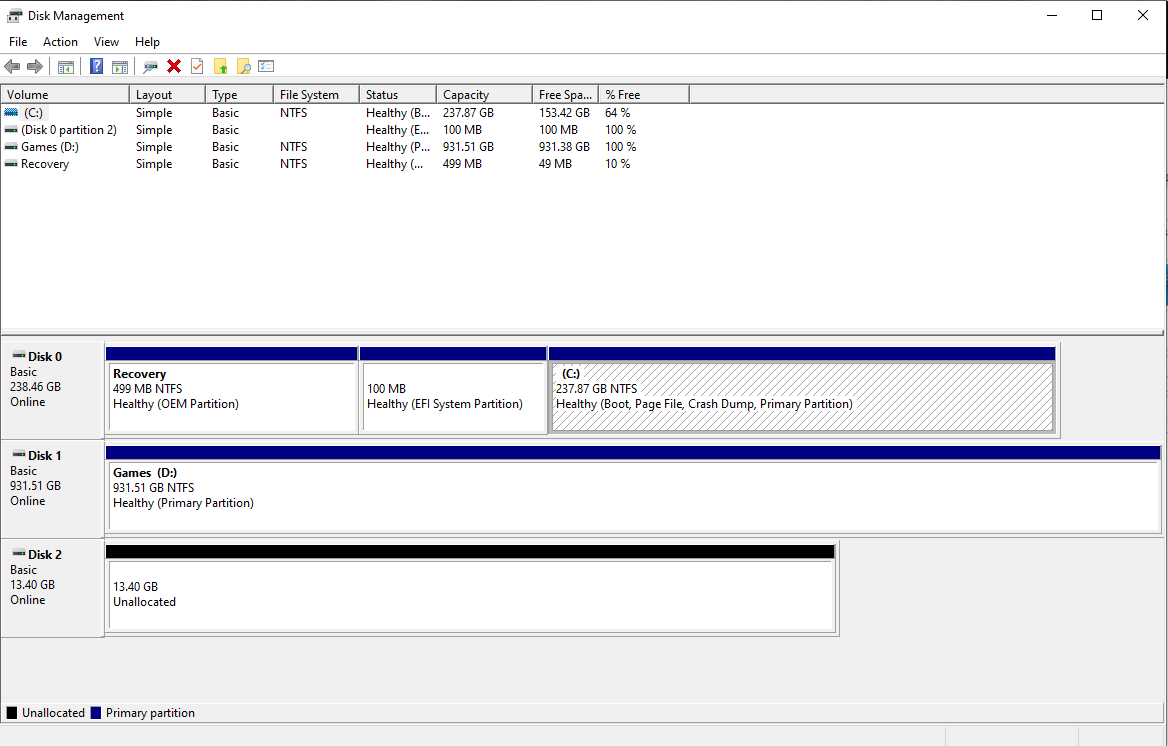Select the Games (D:) volume name

click(50, 147)
